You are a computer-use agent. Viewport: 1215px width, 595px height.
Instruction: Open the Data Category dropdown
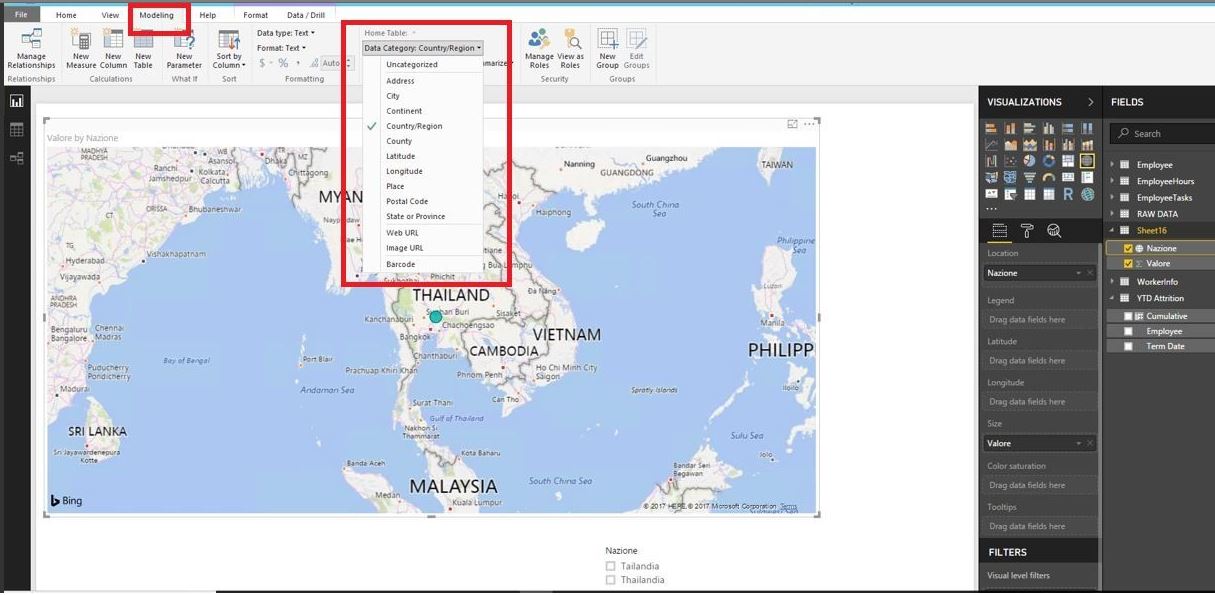pos(422,48)
